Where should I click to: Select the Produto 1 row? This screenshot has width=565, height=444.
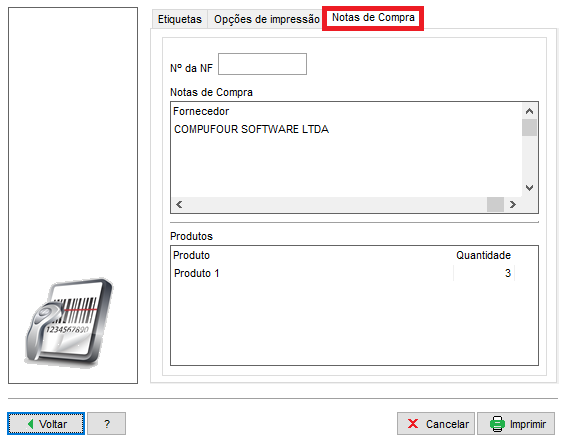(344, 273)
